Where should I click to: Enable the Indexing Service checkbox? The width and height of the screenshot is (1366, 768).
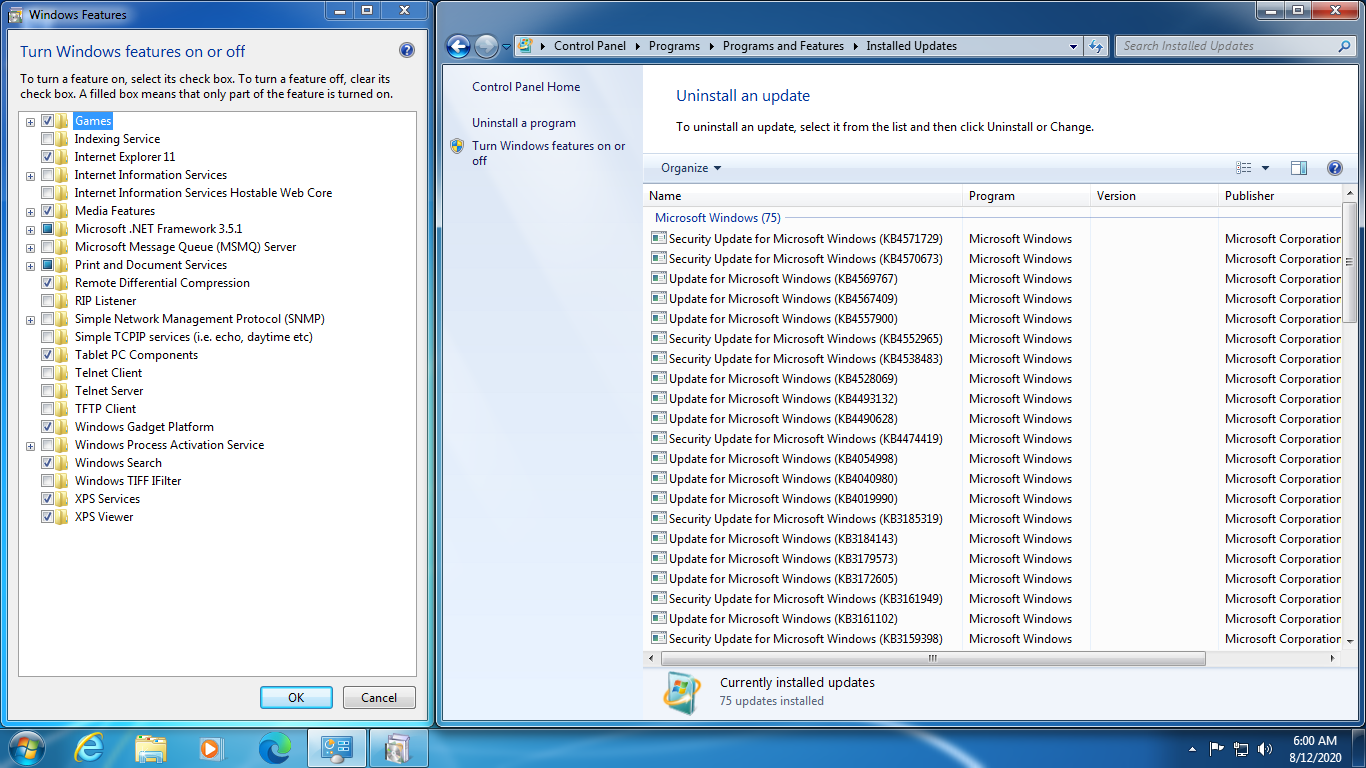[47, 139]
